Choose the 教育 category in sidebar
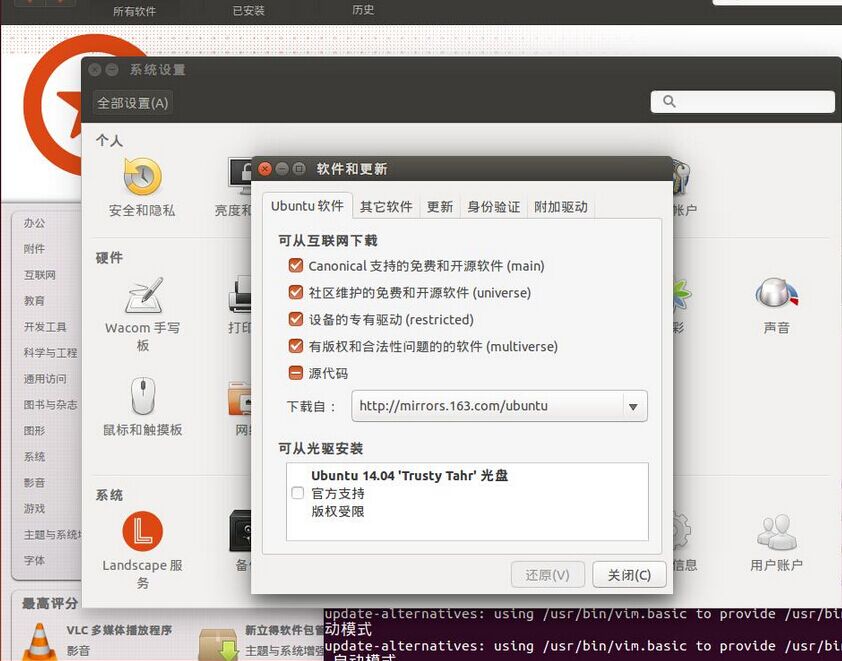This screenshot has width=842, height=661. pos(34,301)
